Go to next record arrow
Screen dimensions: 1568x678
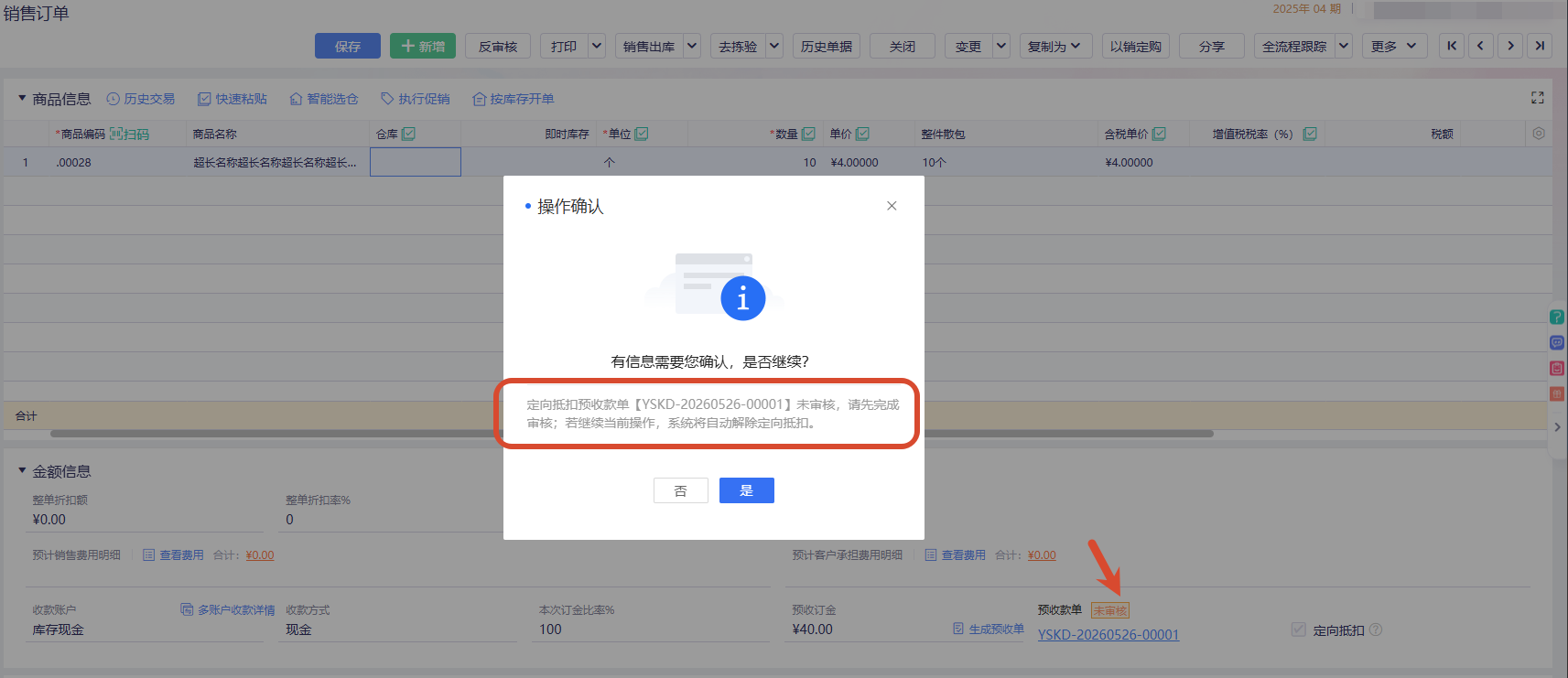[1510, 46]
